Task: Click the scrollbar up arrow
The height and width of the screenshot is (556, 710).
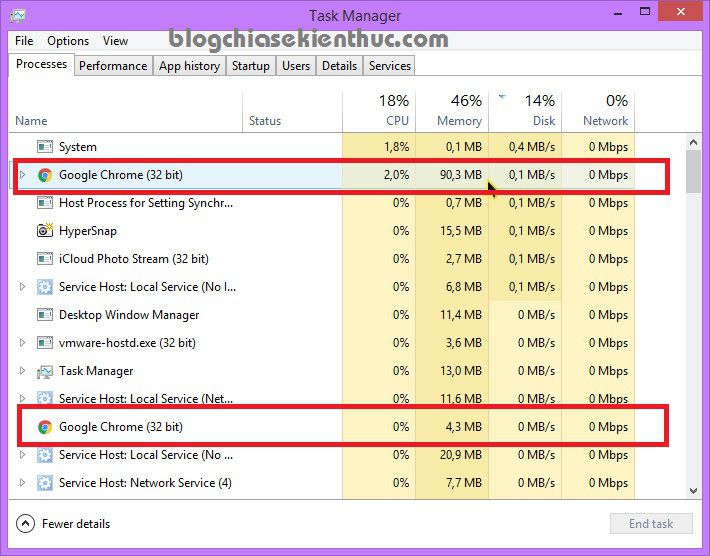Action: [693, 143]
